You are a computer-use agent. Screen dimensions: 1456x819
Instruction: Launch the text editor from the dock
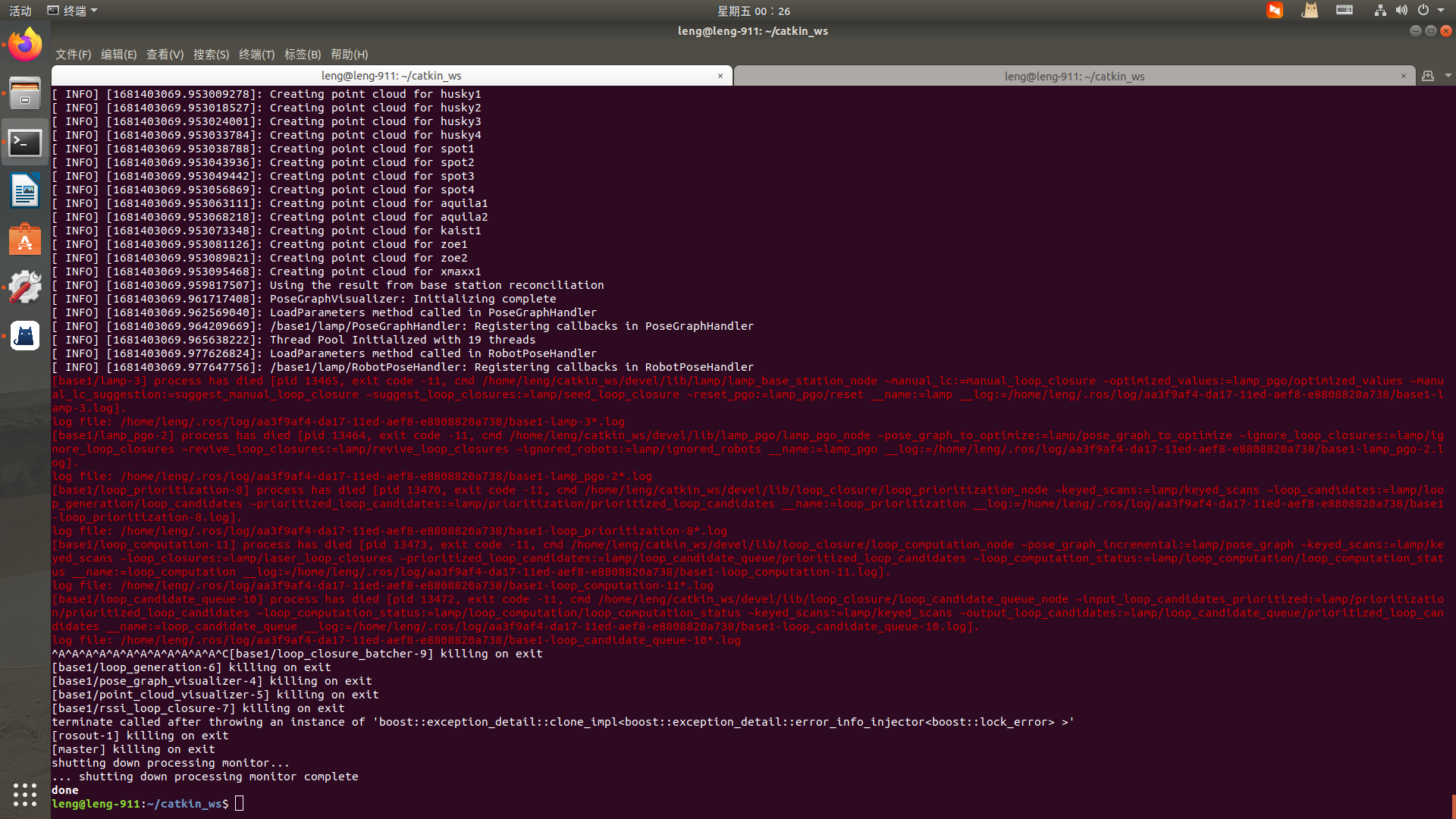click(x=25, y=190)
